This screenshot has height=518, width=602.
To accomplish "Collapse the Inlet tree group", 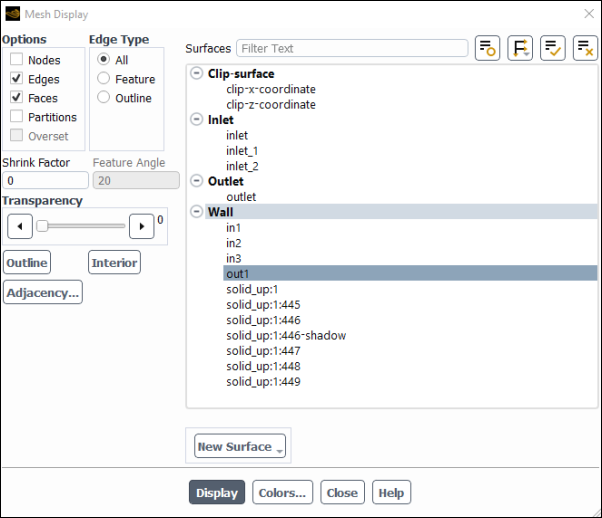I will [x=197, y=120].
